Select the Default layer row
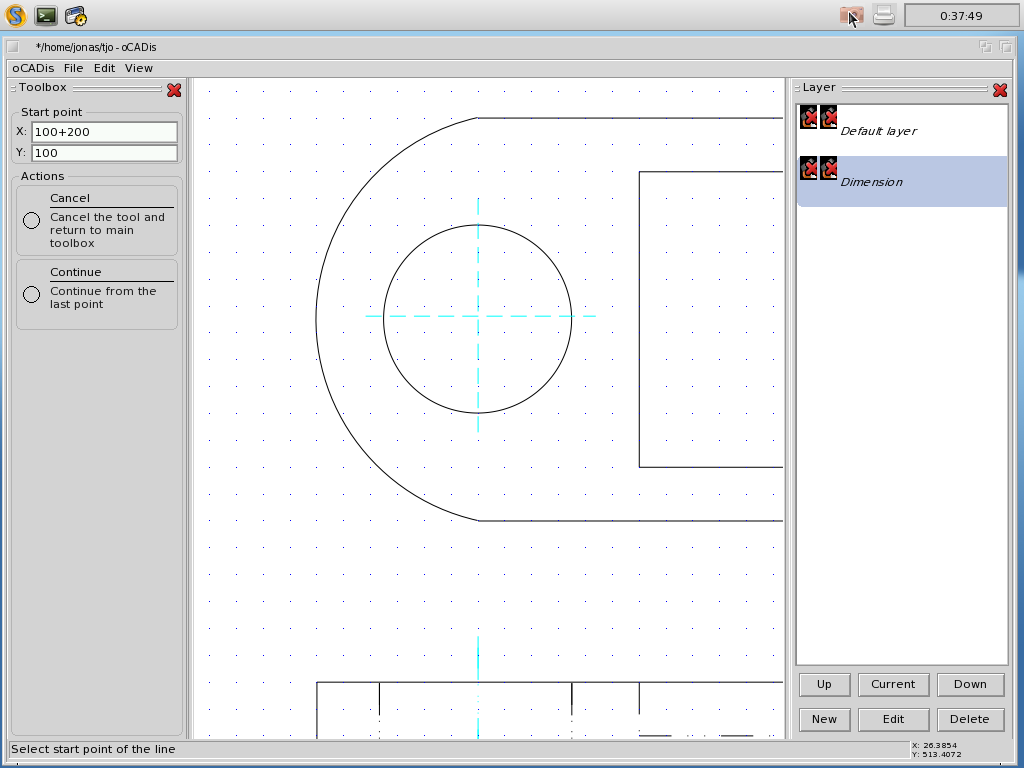Viewport: 1024px width, 768px height. 902,131
